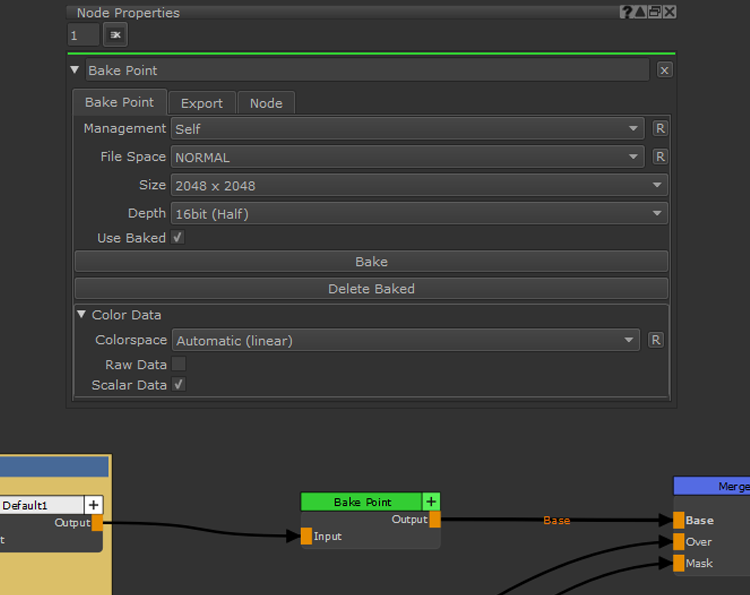Click the help question mark icon
This screenshot has height=595, width=750.
[x=626, y=12]
